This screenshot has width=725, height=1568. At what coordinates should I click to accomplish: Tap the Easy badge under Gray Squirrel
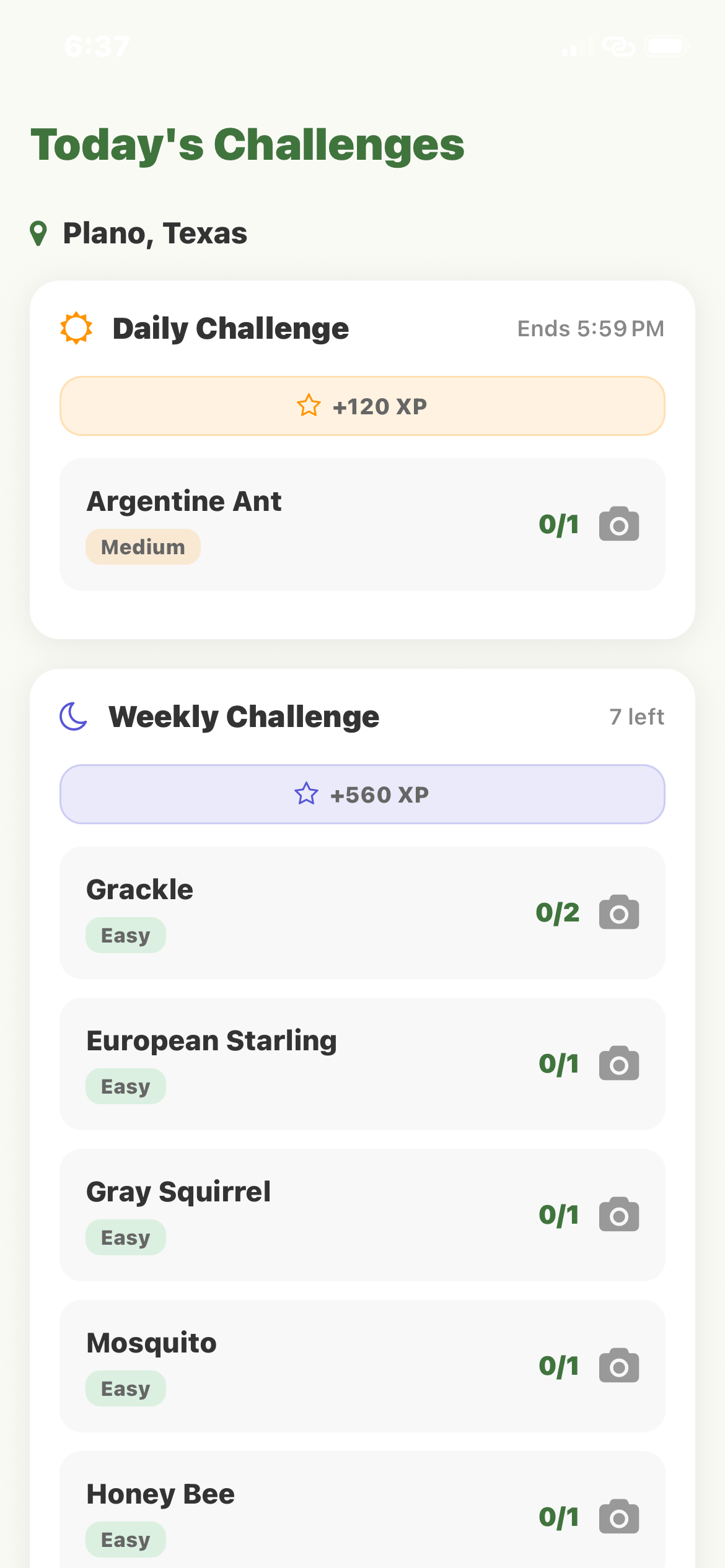pos(126,1237)
